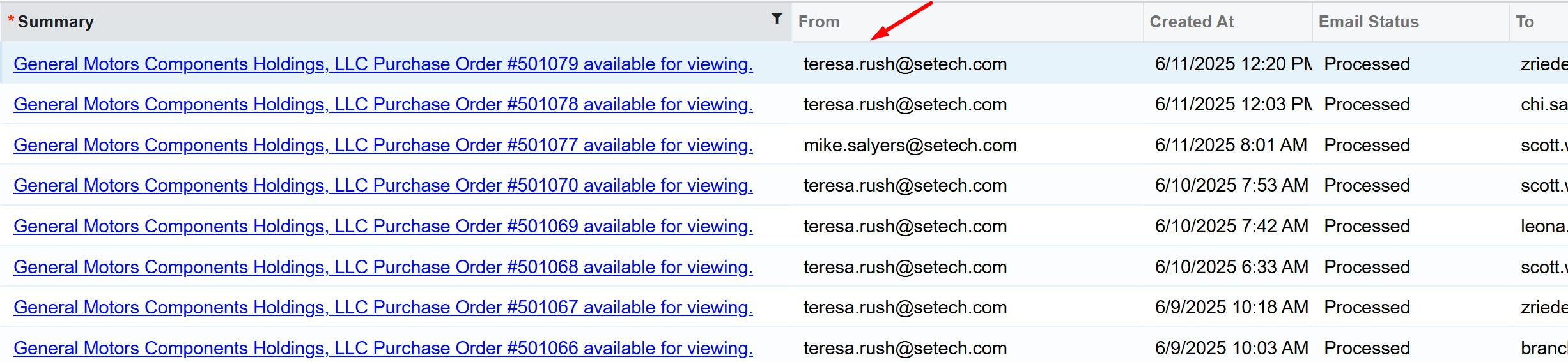
Task: Sort by the Created At column header
Action: point(1192,22)
